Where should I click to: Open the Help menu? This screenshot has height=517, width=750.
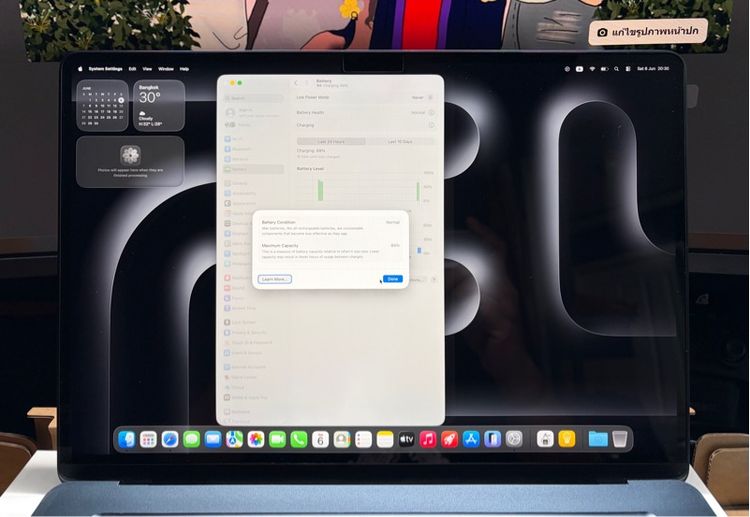(185, 69)
